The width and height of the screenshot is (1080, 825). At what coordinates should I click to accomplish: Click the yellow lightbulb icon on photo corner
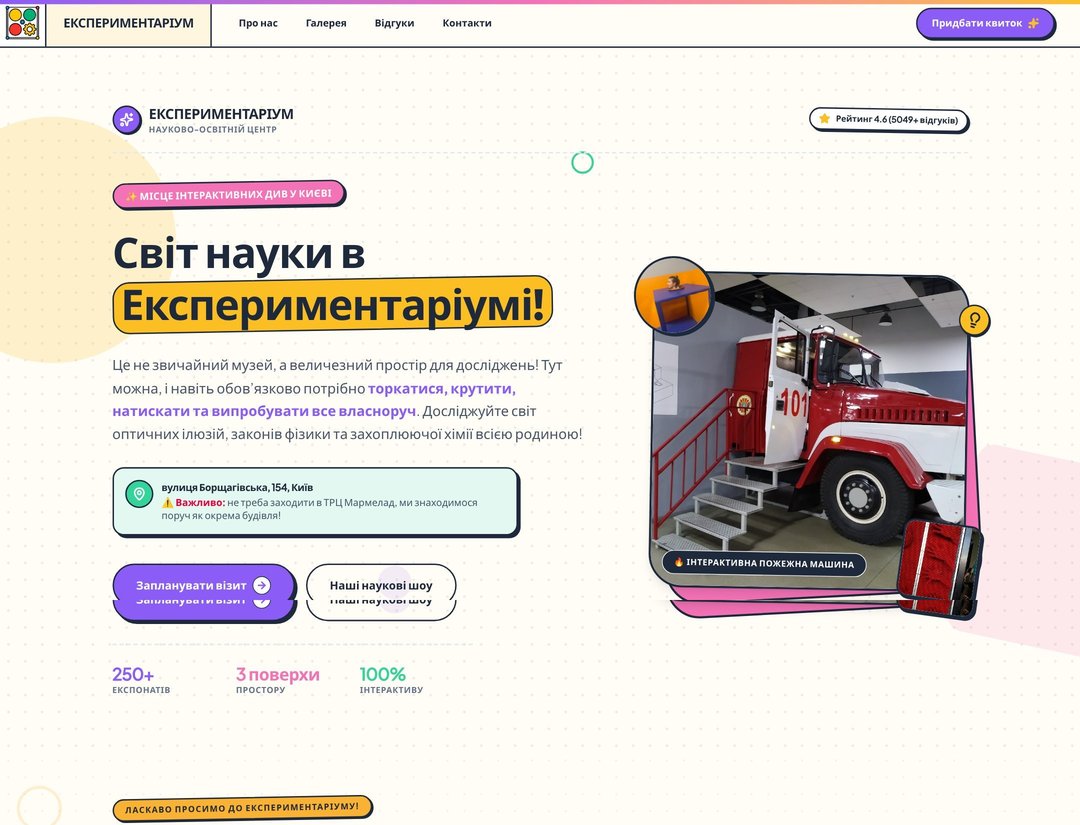coord(975,320)
